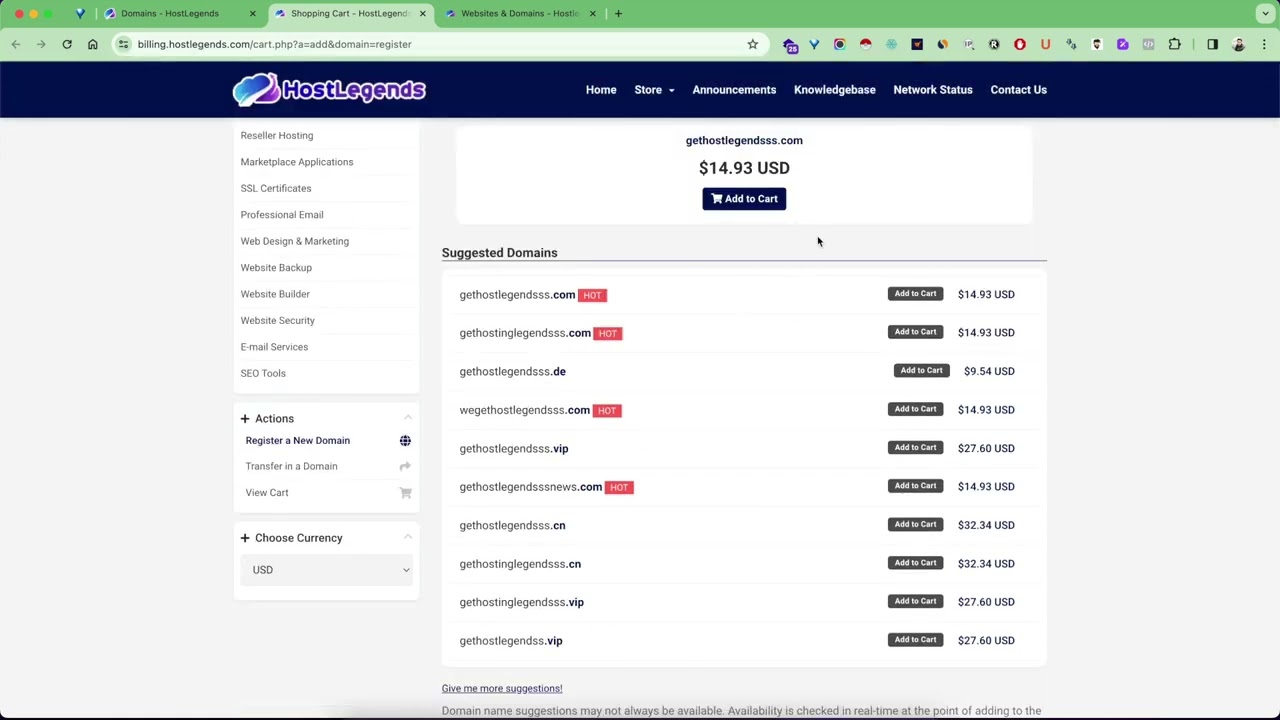Open Marketplace Applications category
Viewport: 1280px width, 720px height.
[x=297, y=162]
